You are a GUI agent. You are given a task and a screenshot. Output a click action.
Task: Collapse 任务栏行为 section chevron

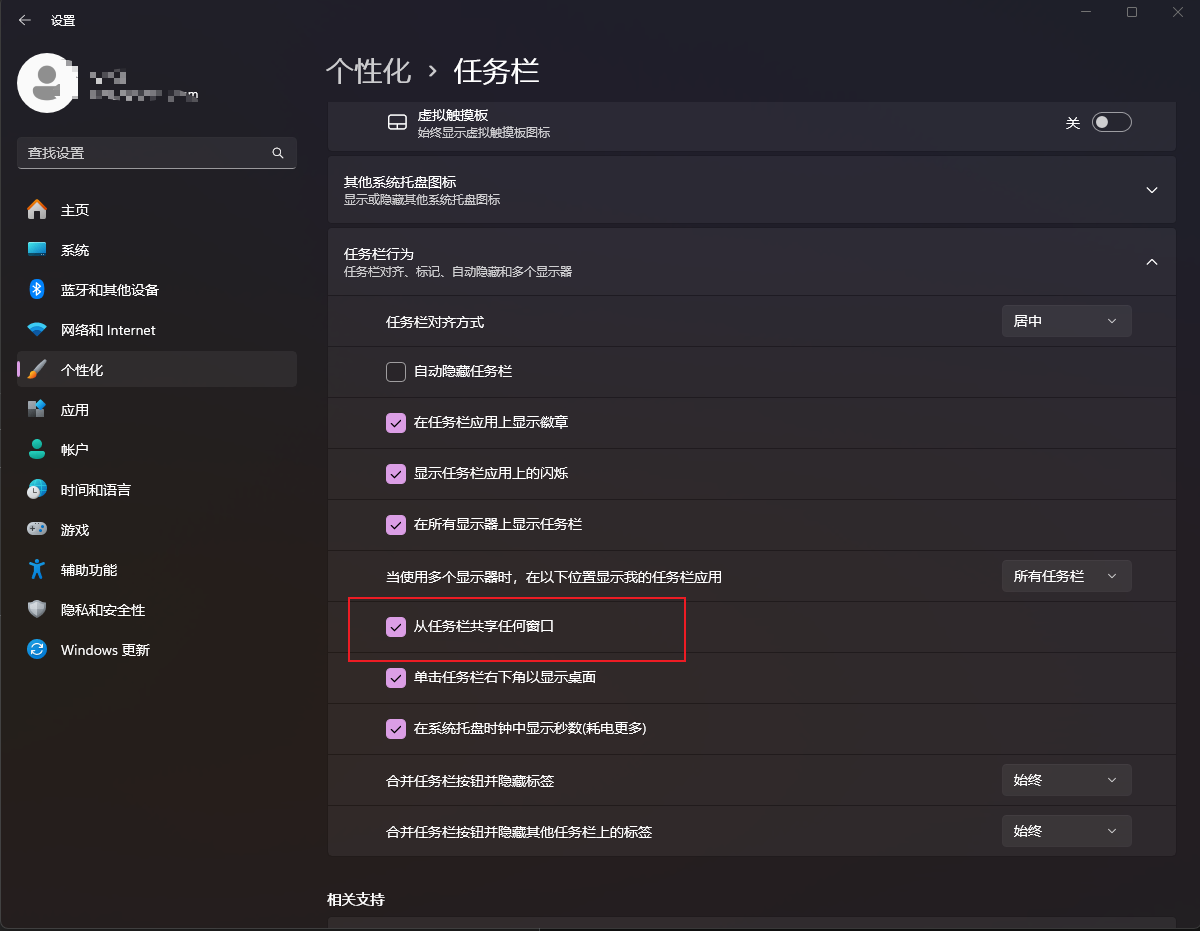click(1152, 262)
